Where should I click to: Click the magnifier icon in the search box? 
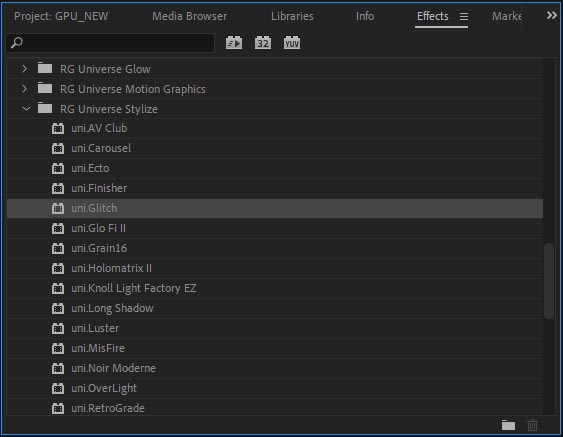pos(17,43)
